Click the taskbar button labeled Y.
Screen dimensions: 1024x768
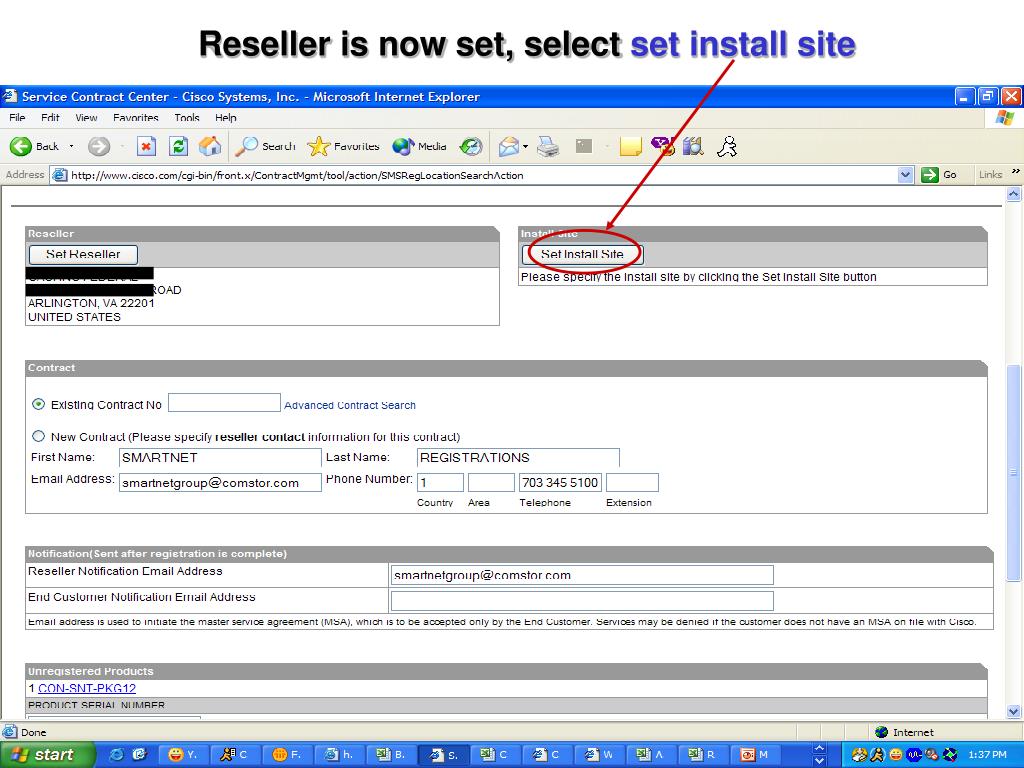click(x=182, y=755)
